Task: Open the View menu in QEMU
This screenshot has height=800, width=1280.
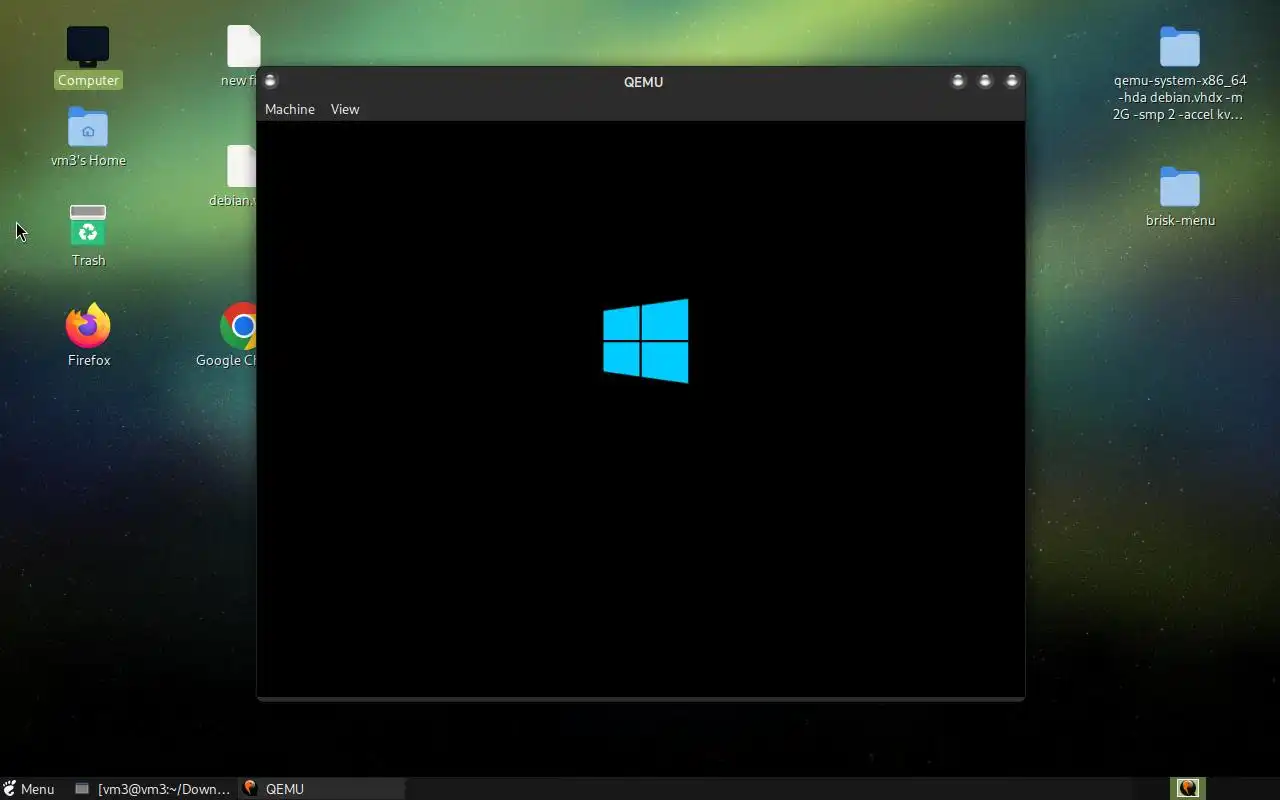Action: (x=345, y=109)
